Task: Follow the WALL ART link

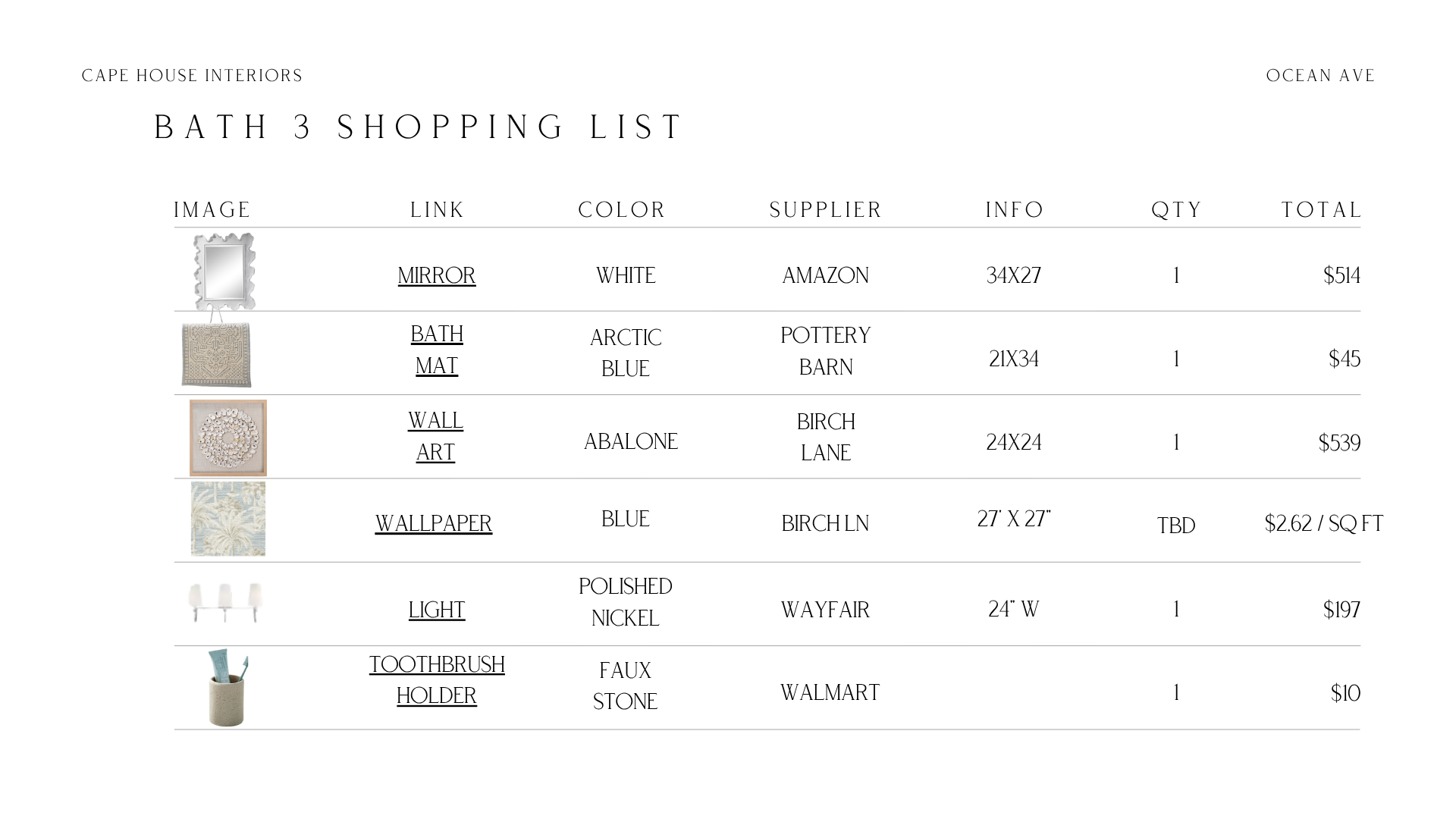Action: [x=435, y=436]
